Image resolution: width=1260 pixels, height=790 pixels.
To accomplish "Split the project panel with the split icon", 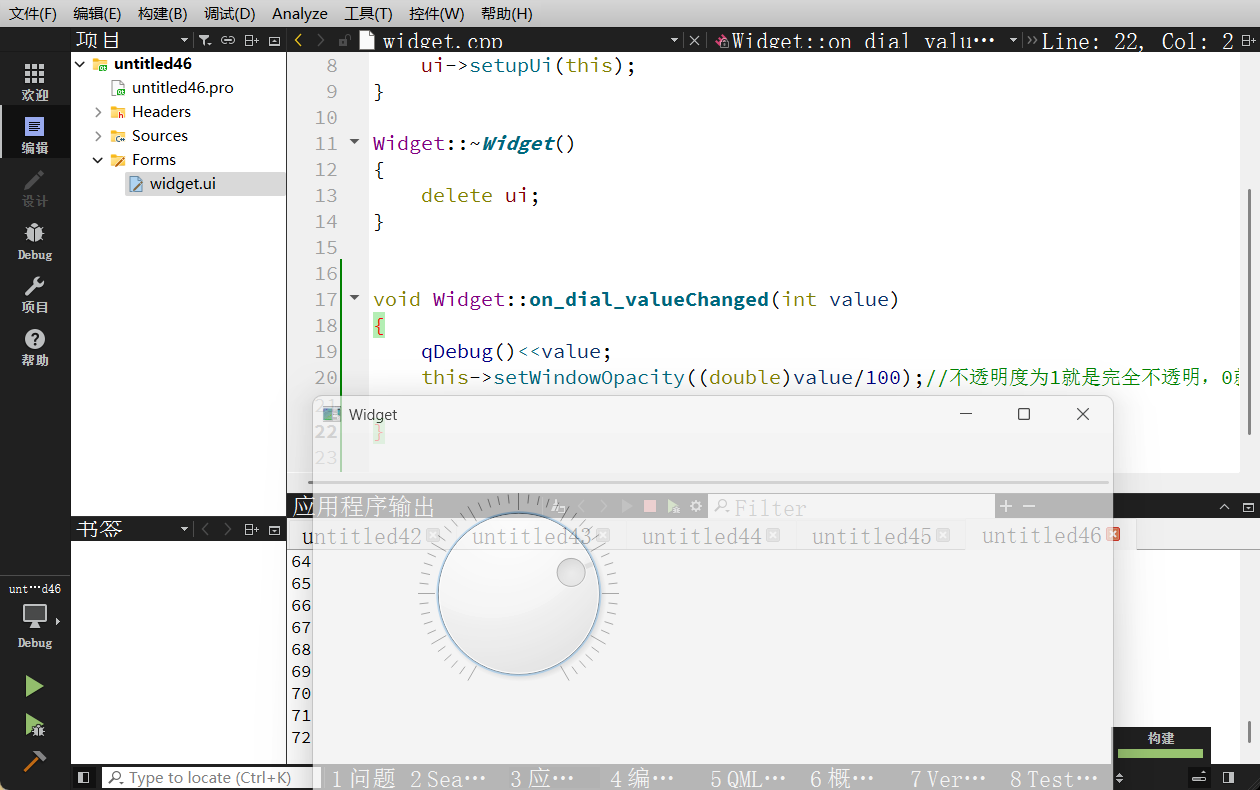I will coord(251,40).
